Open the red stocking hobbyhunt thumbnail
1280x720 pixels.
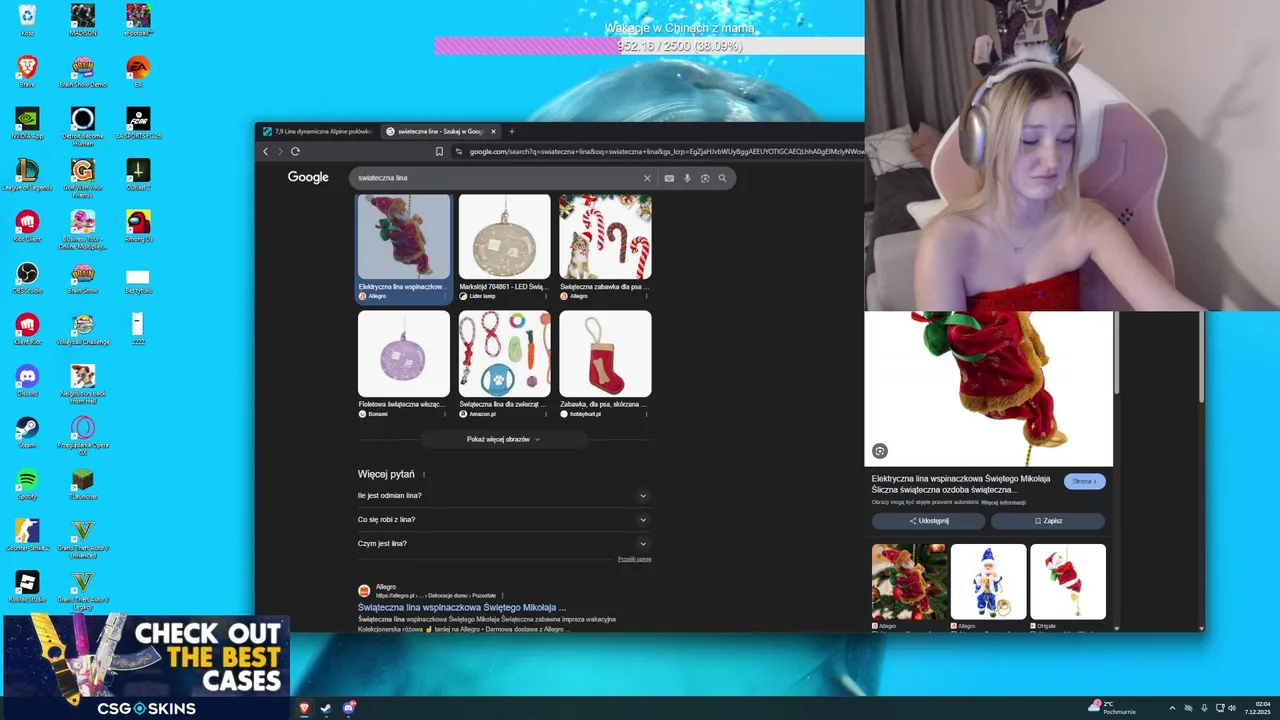[x=605, y=354]
